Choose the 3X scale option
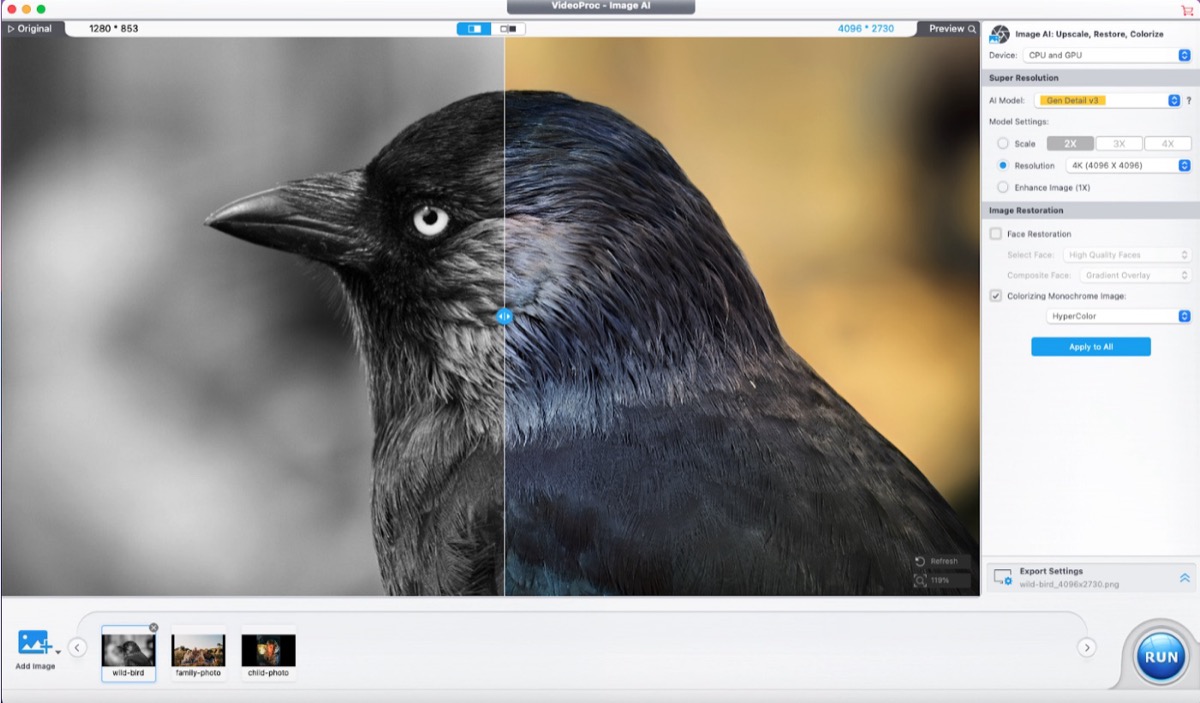Viewport: 1200px width, 703px height. 1119,144
